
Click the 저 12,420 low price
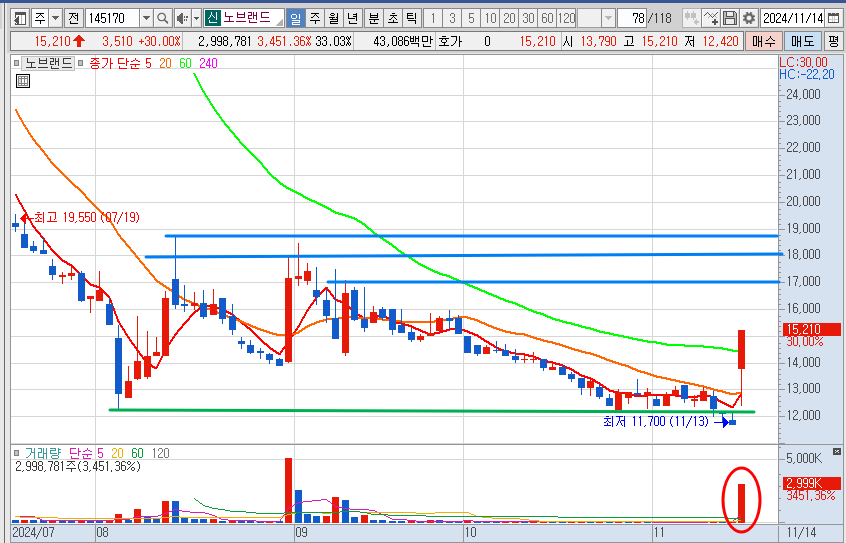711,42
